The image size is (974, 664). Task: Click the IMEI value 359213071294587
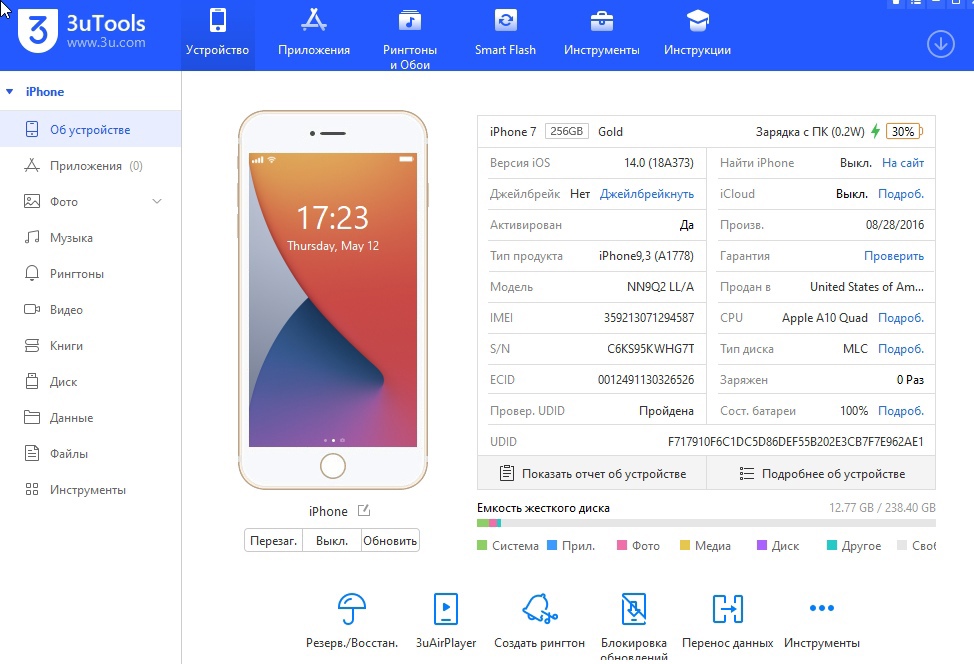[649, 317]
